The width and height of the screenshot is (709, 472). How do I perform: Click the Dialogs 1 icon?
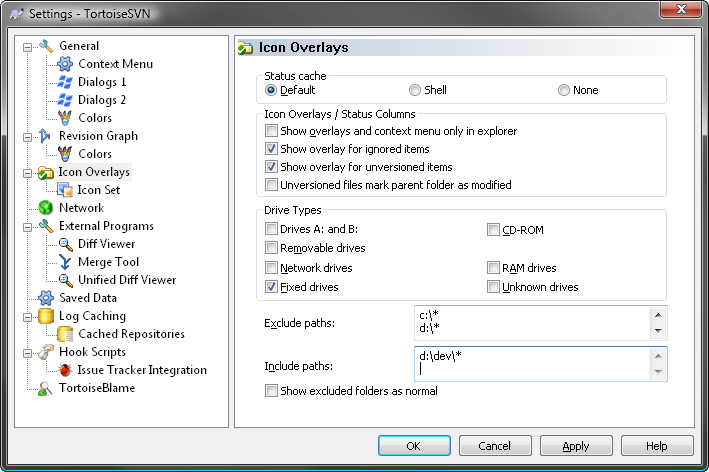(x=65, y=82)
